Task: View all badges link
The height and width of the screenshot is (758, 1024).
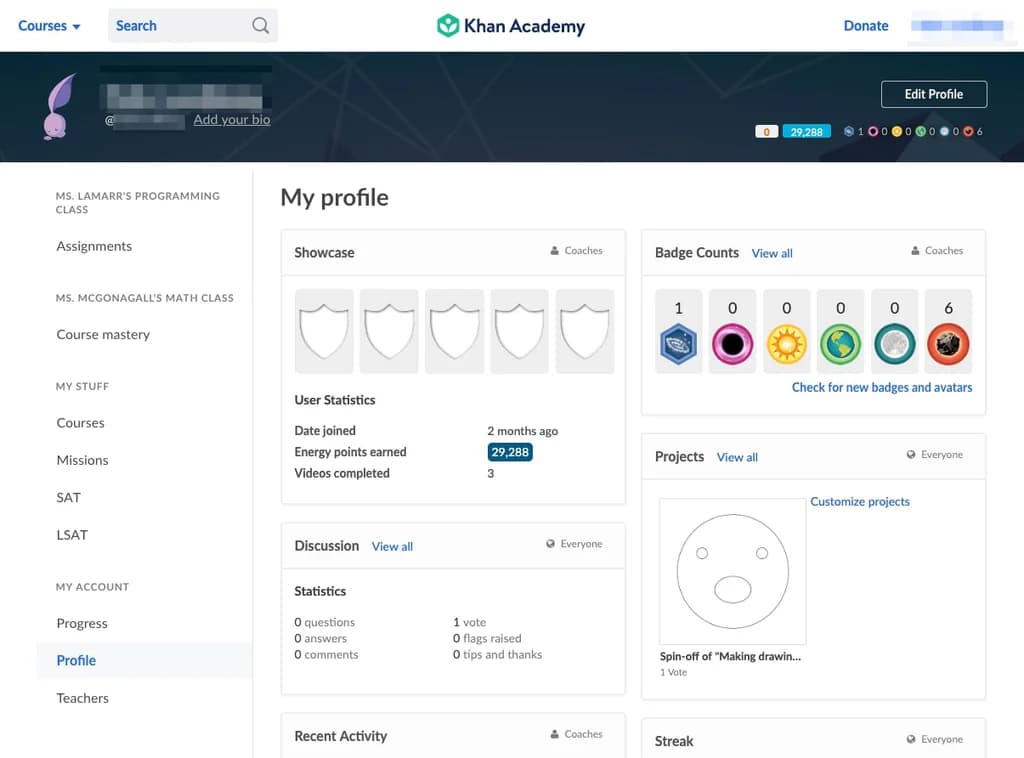Action: coord(772,253)
